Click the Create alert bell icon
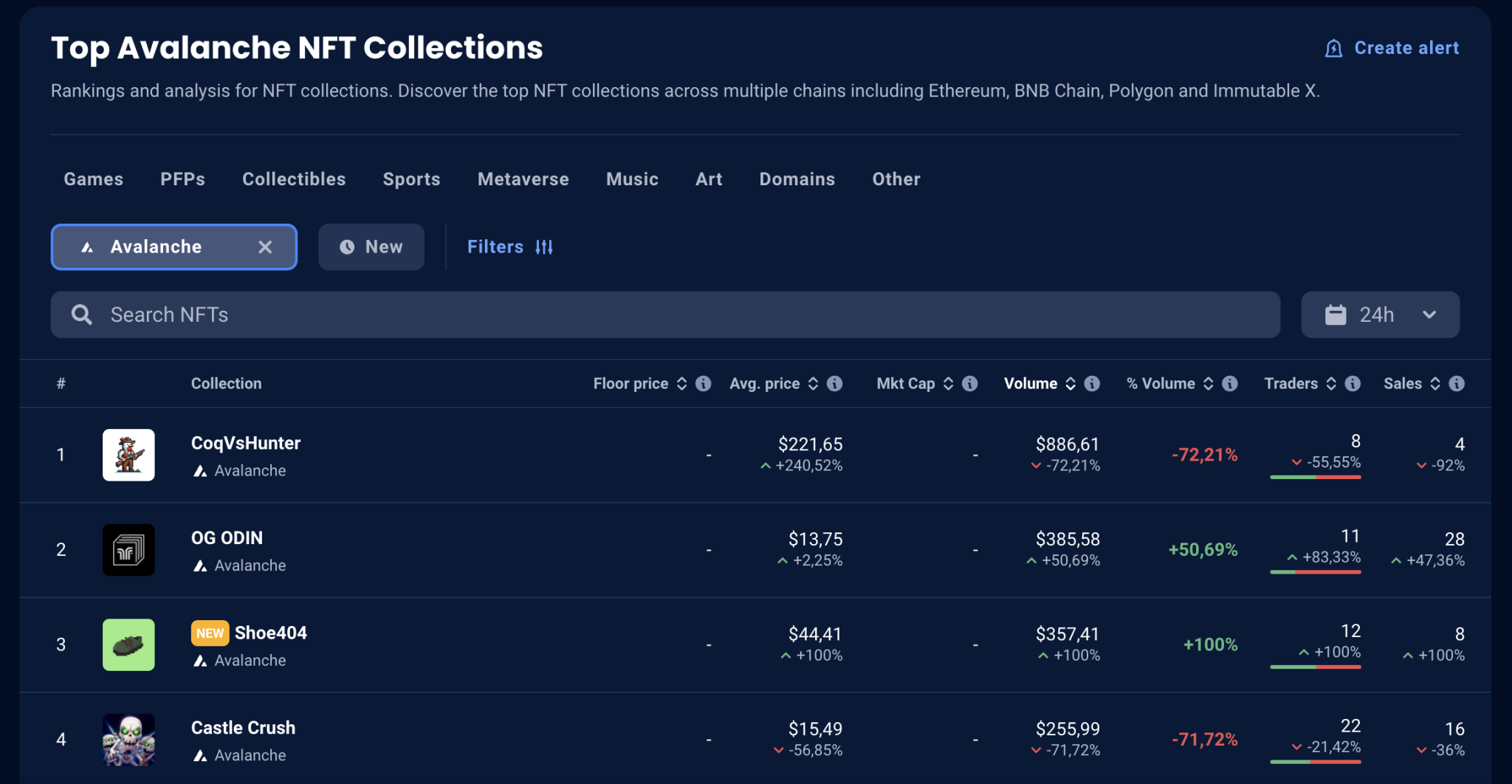Screen dimensions: 1512x784 coord(1333,49)
